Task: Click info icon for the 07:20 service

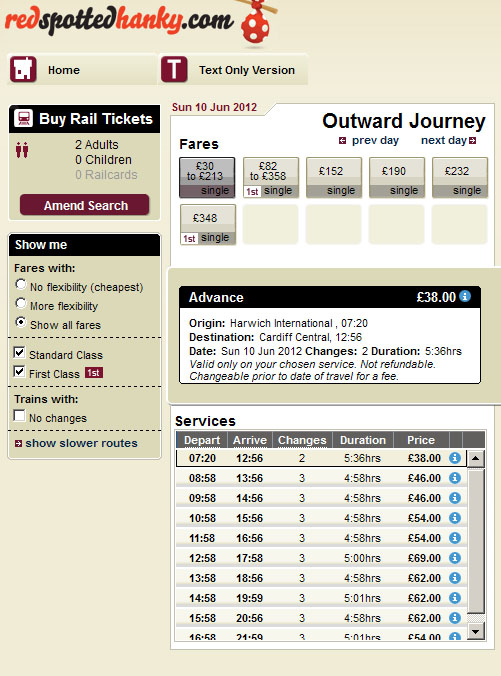Action: 455,458
